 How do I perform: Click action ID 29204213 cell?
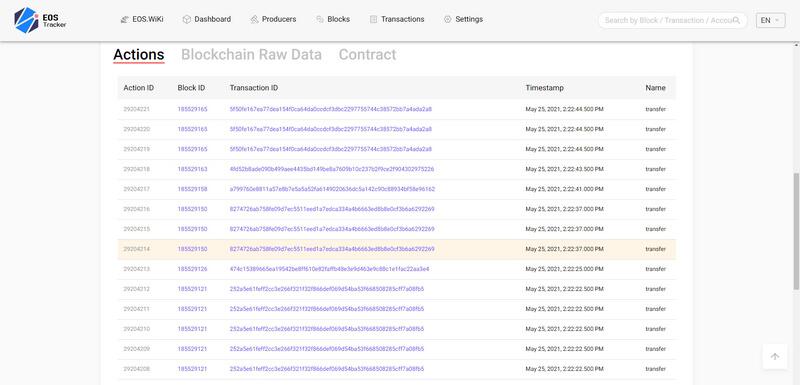coord(137,269)
